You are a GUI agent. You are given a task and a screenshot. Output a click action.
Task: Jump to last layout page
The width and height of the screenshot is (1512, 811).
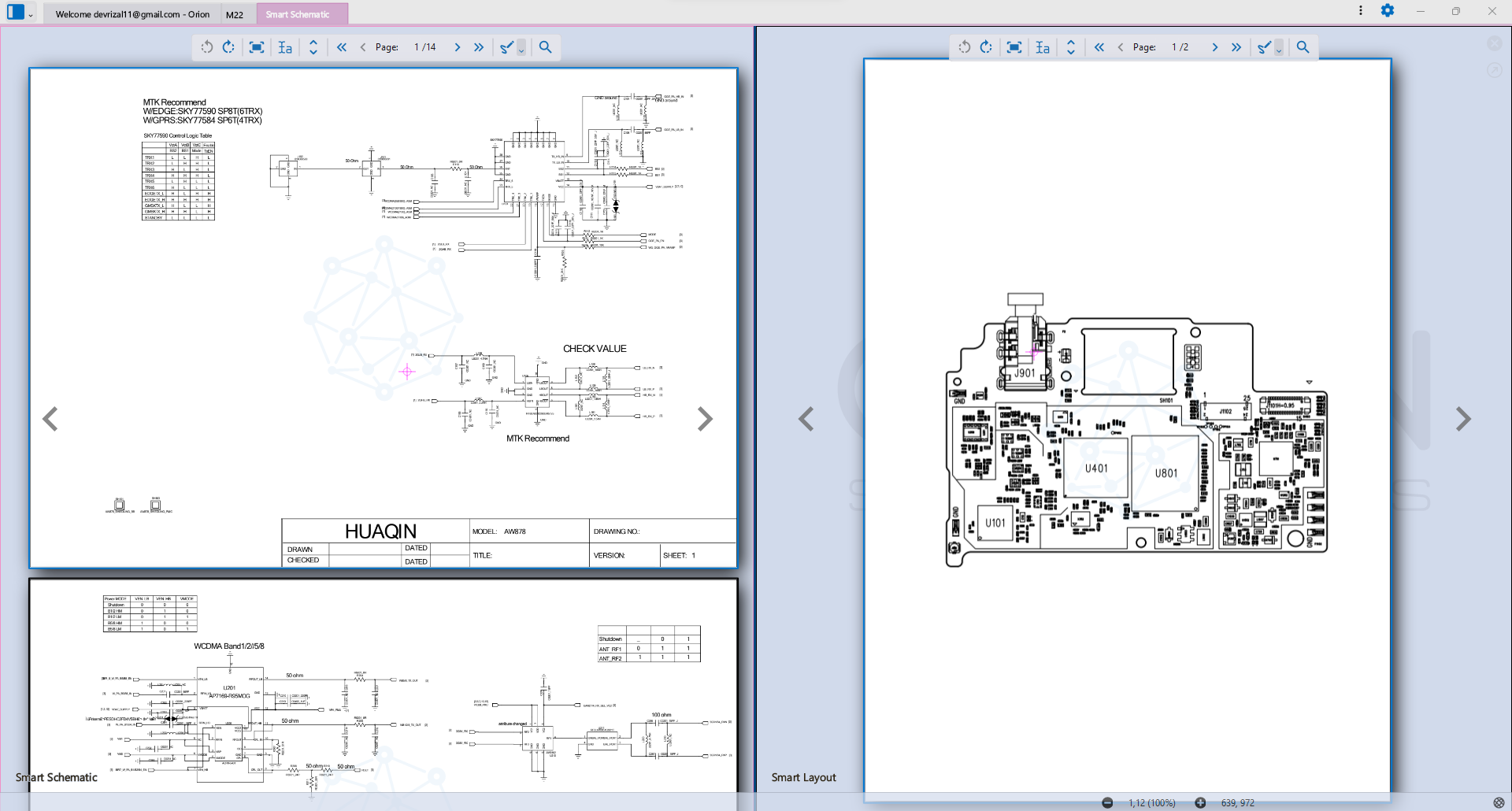tap(1236, 47)
